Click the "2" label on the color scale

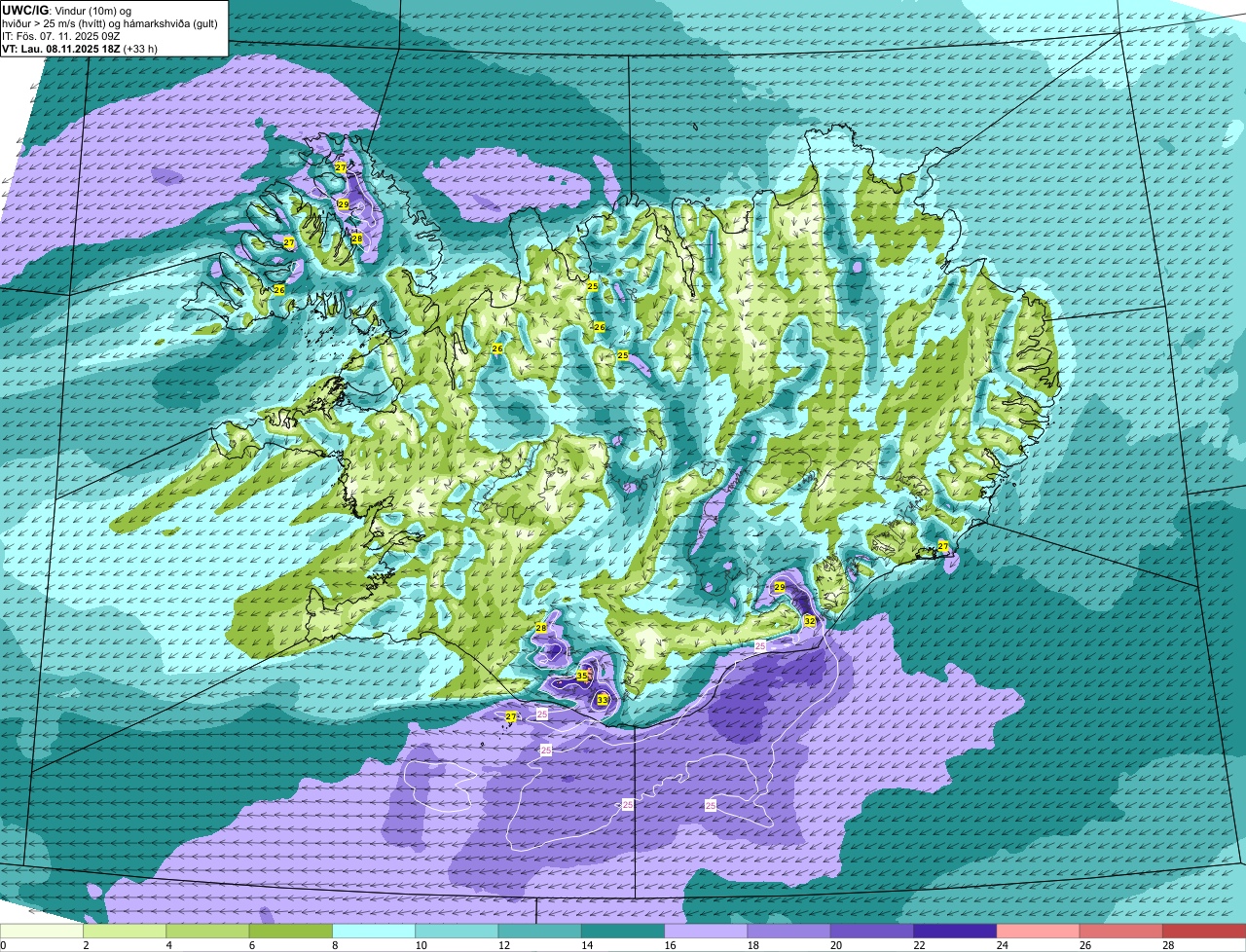pyautogui.click(x=86, y=945)
